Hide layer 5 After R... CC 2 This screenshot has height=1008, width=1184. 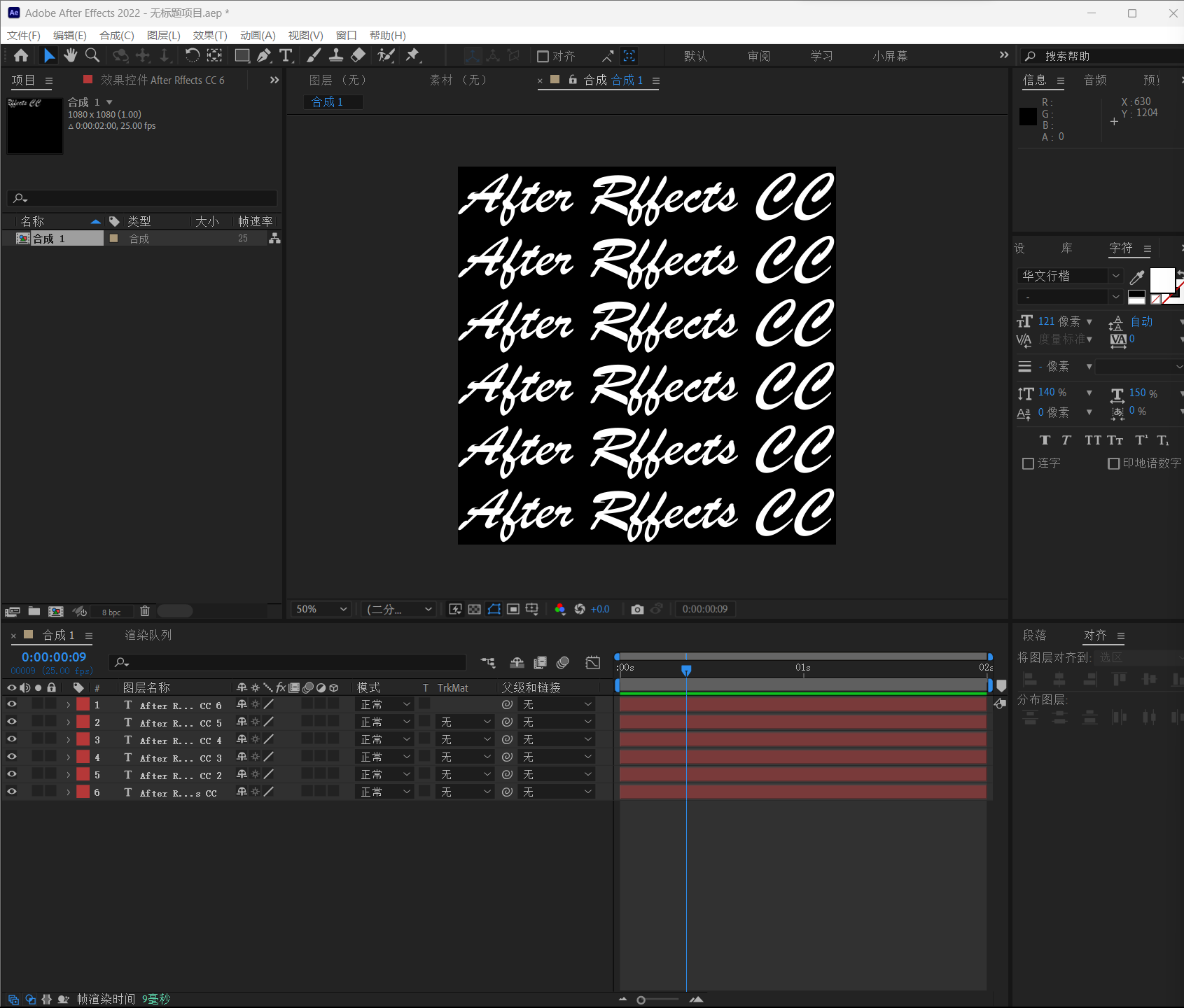pyautogui.click(x=12, y=774)
